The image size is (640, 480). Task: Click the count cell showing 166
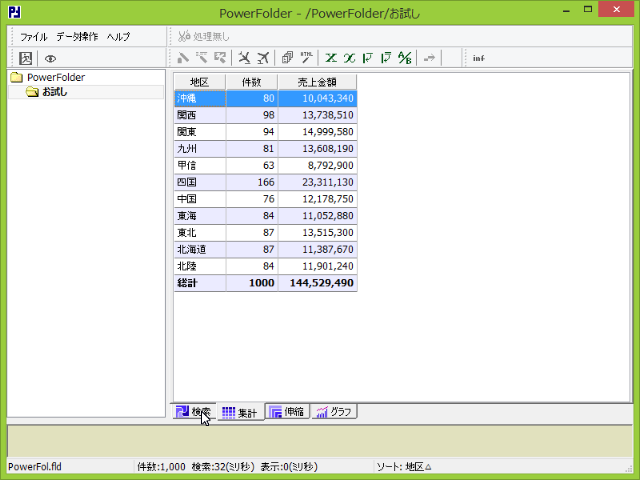coord(252,182)
